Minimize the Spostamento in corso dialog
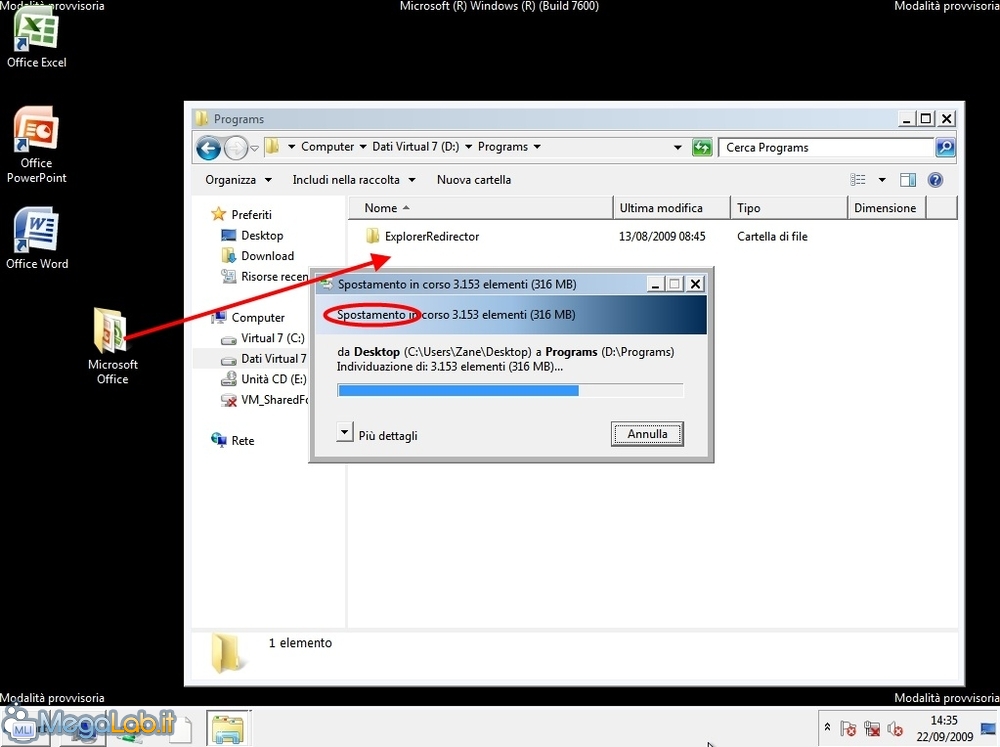The image size is (1000, 747). (655, 284)
